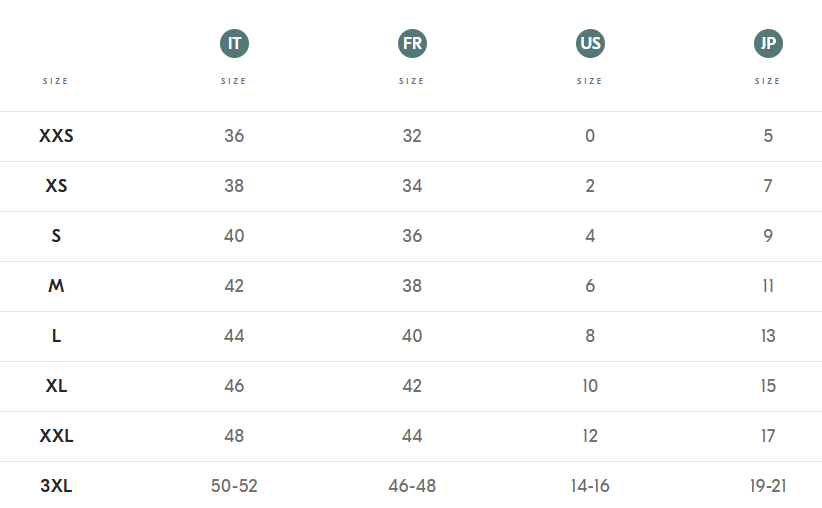The width and height of the screenshot is (822, 508).
Task: Click JP size range 19-21
Action: coord(768,486)
